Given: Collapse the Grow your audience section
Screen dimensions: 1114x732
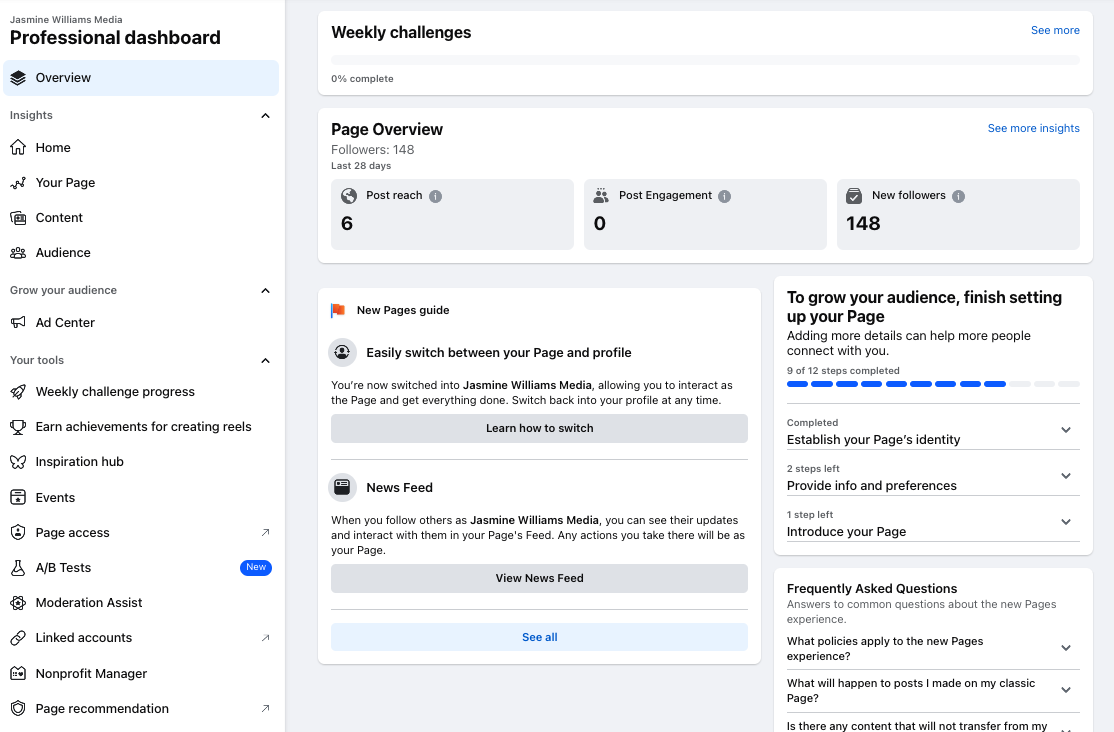Looking at the screenshot, I should [265, 290].
